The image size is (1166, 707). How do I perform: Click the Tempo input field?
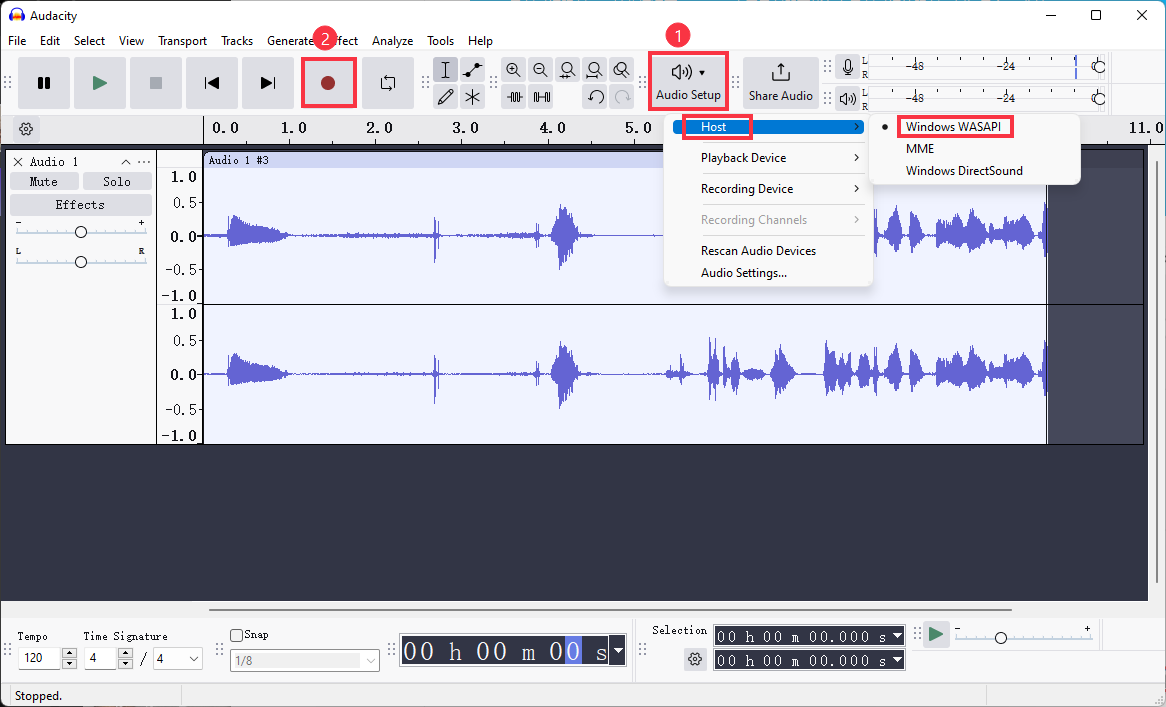(x=40, y=659)
